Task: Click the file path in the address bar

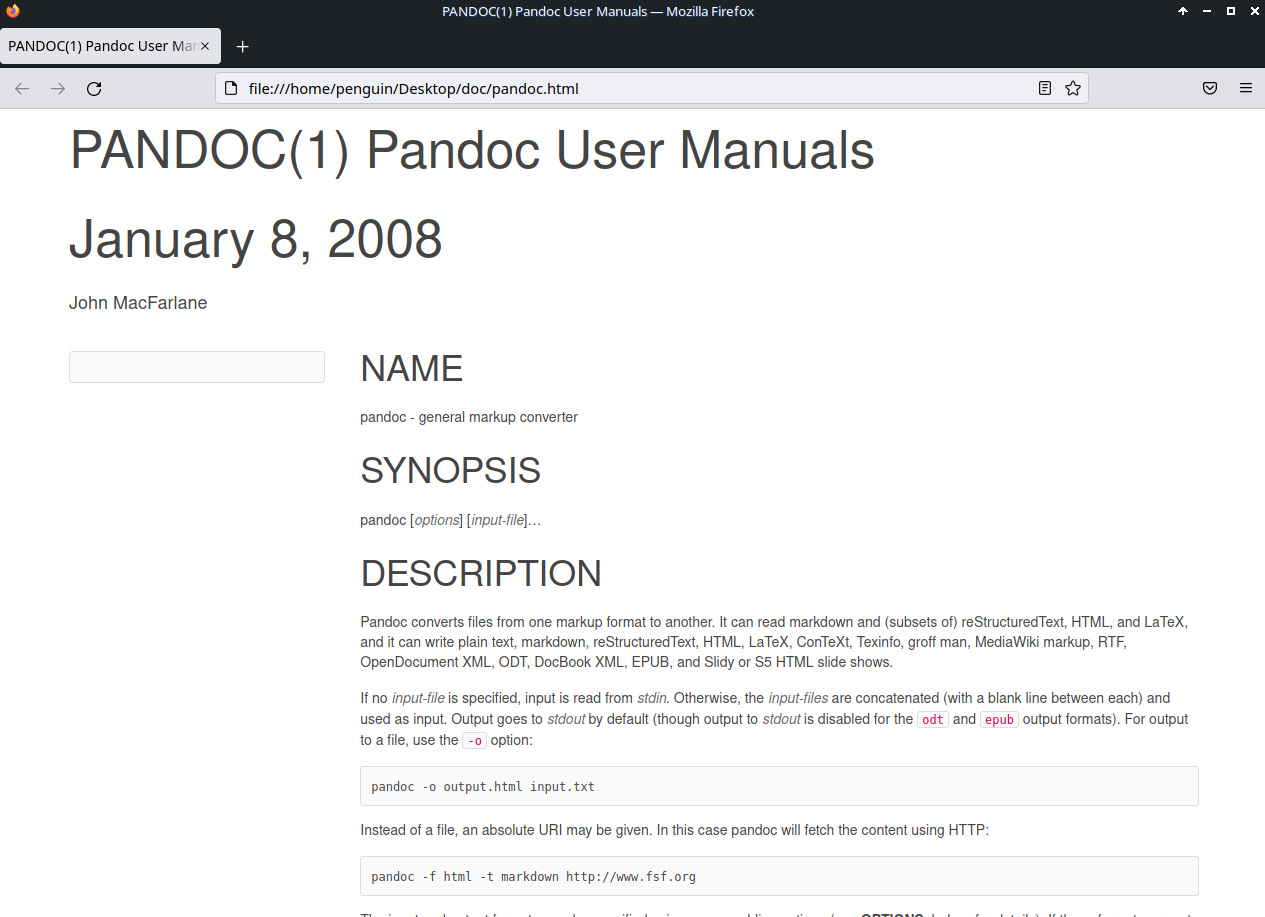Action: [x=413, y=88]
